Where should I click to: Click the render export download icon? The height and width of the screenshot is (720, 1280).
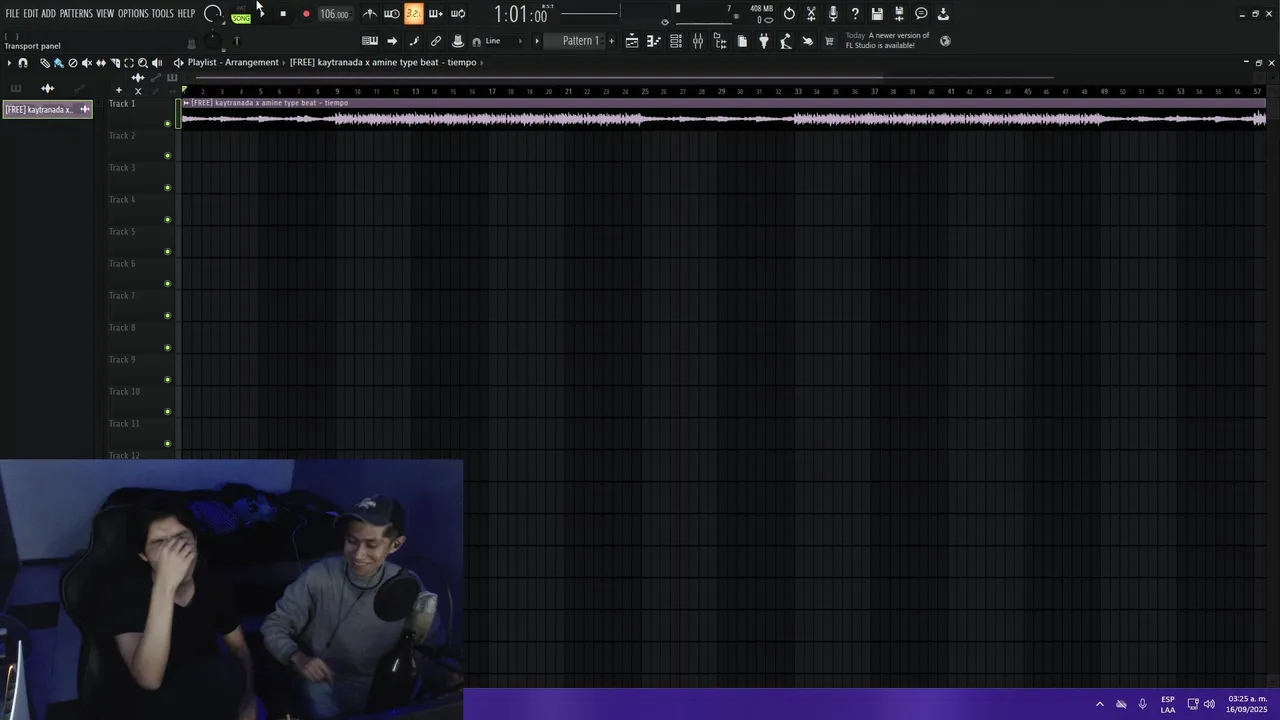943,14
